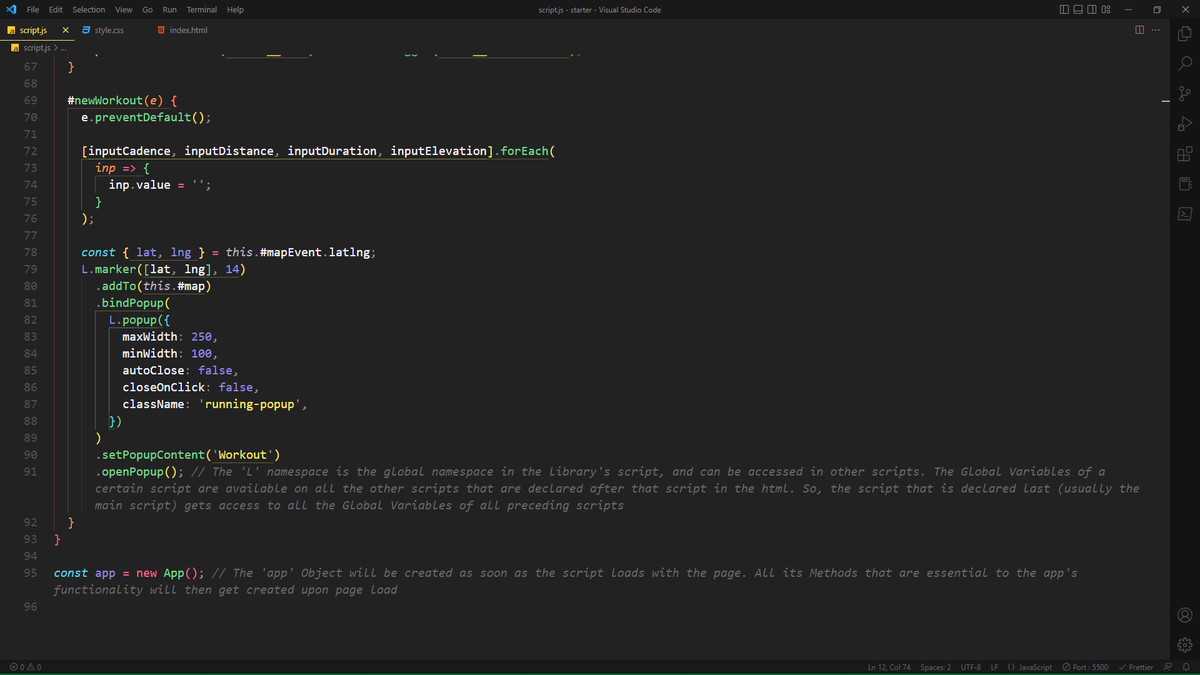
Task: Open the Run and Debug view
Action: tap(1185, 124)
